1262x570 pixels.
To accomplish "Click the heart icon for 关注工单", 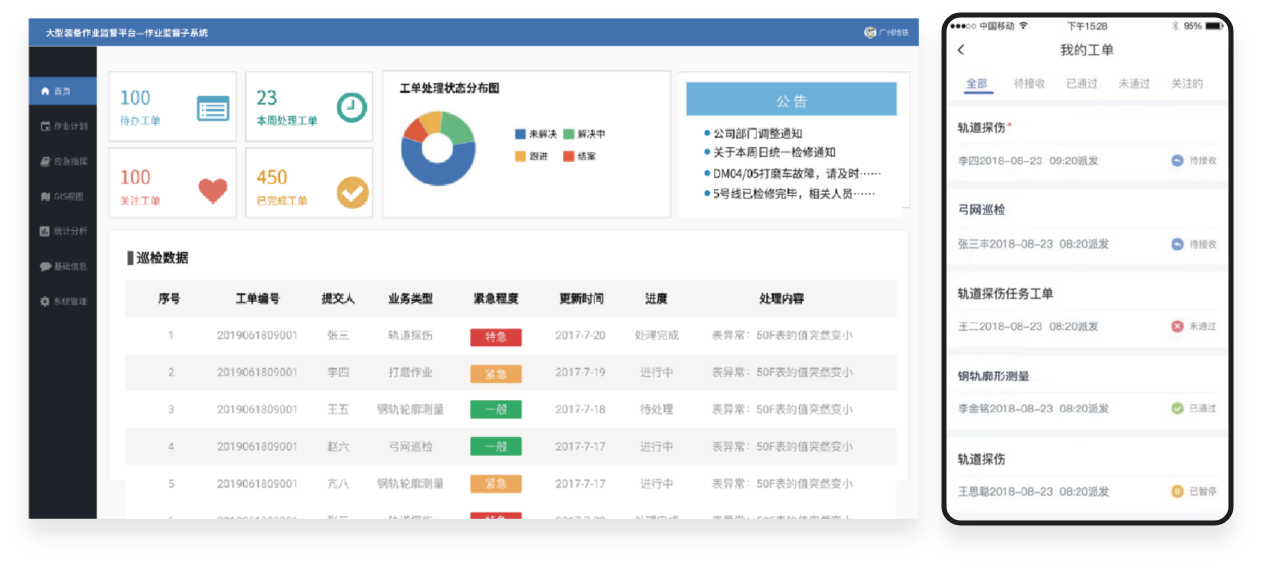I will (x=212, y=190).
